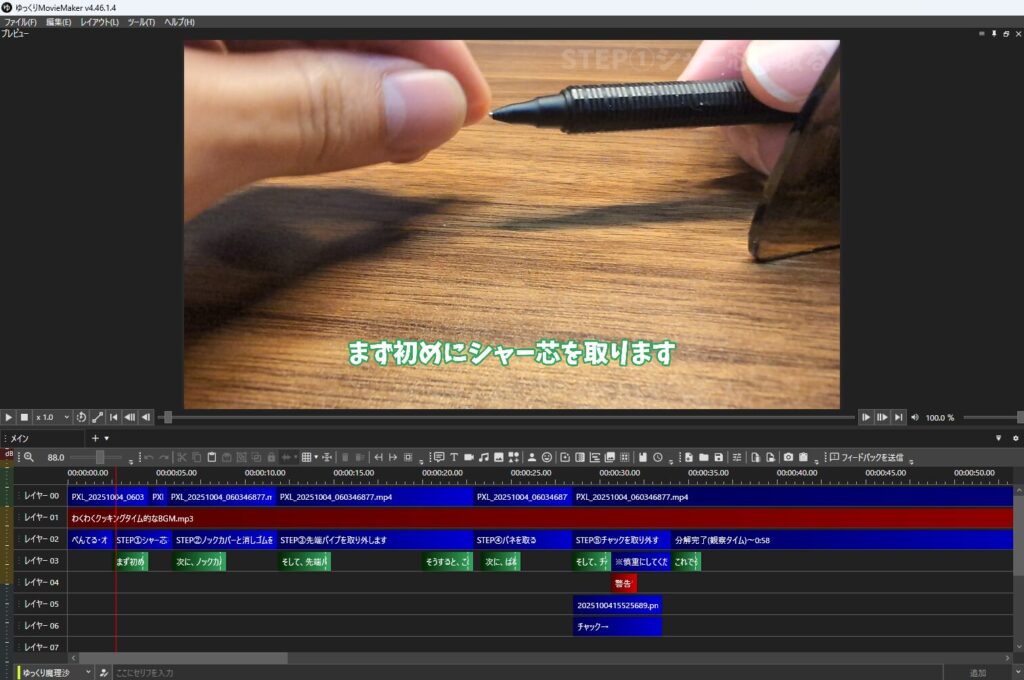The height and width of the screenshot is (680, 1024).
Task: Toggle the lock icon on the timeline toolbar
Action: [x=271, y=457]
